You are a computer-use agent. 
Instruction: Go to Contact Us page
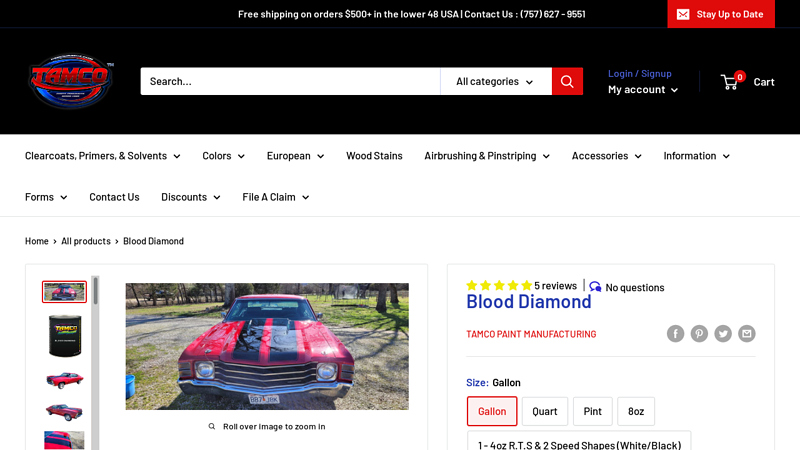(114, 197)
